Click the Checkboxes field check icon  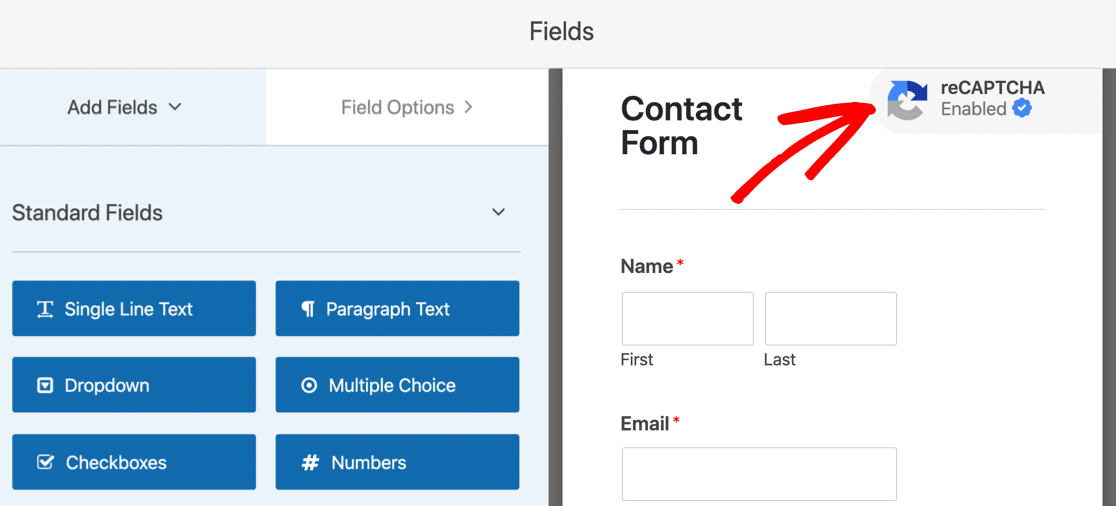coord(45,463)
